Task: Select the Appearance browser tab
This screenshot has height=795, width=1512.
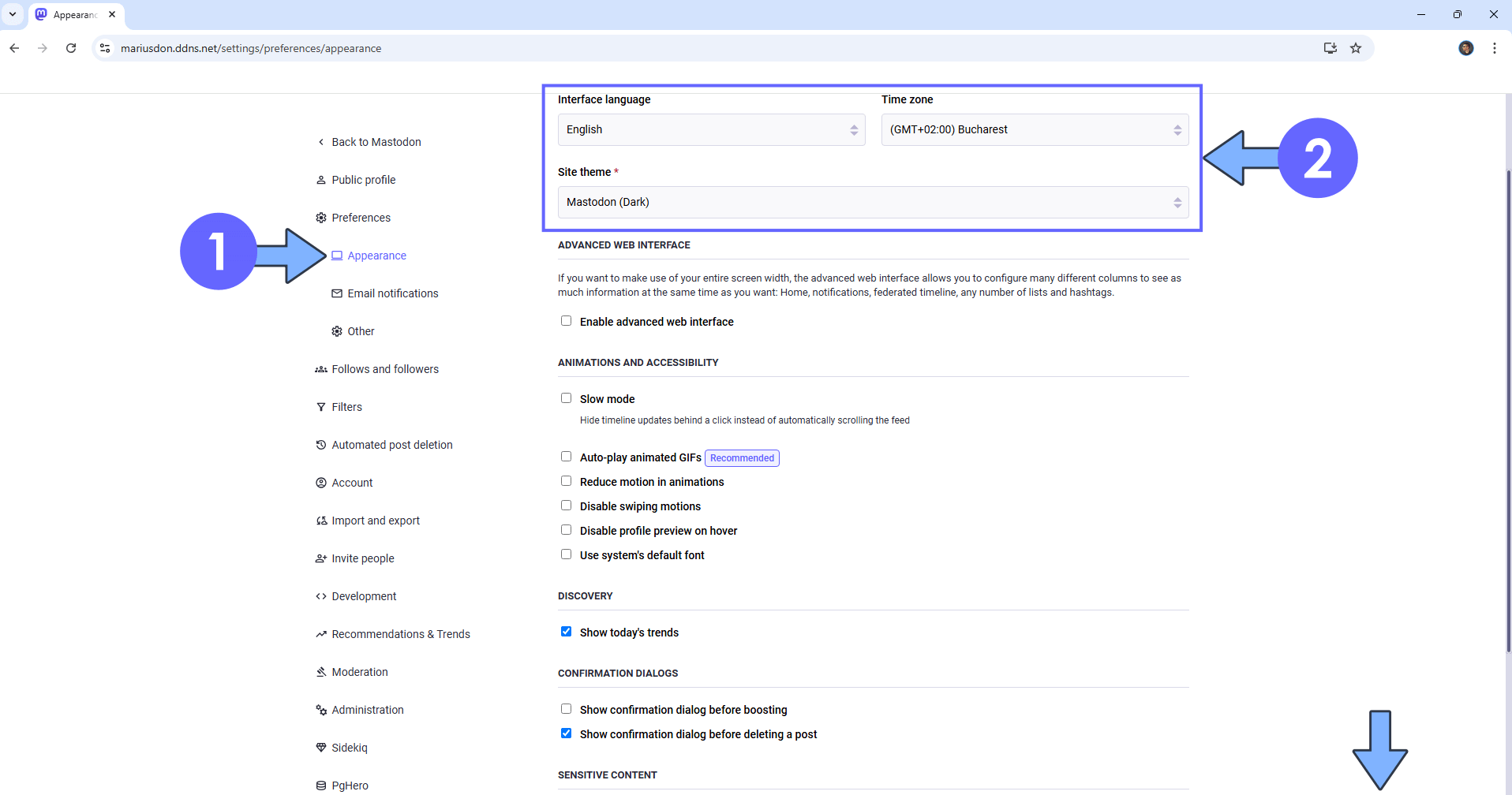Action: coord(75,14)
